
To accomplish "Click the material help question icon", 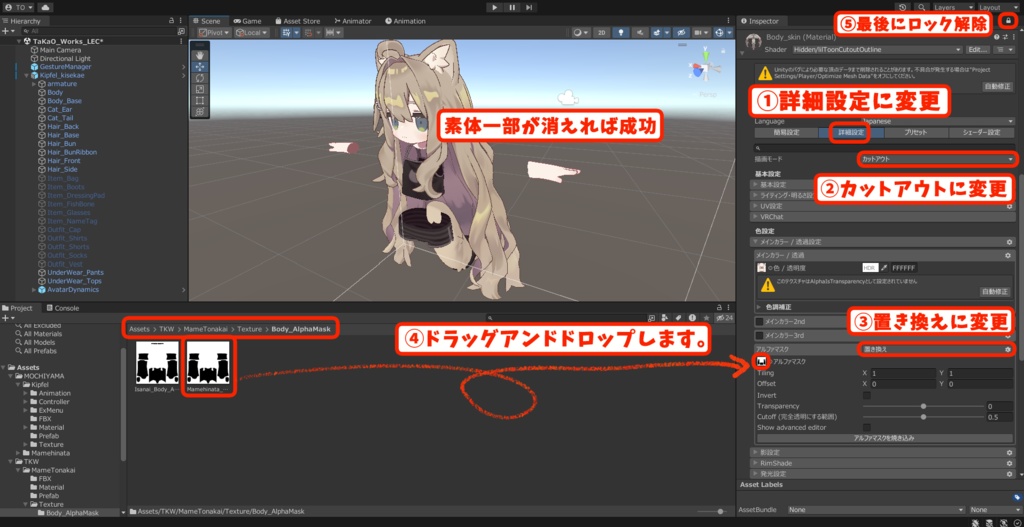I will 997,37.
